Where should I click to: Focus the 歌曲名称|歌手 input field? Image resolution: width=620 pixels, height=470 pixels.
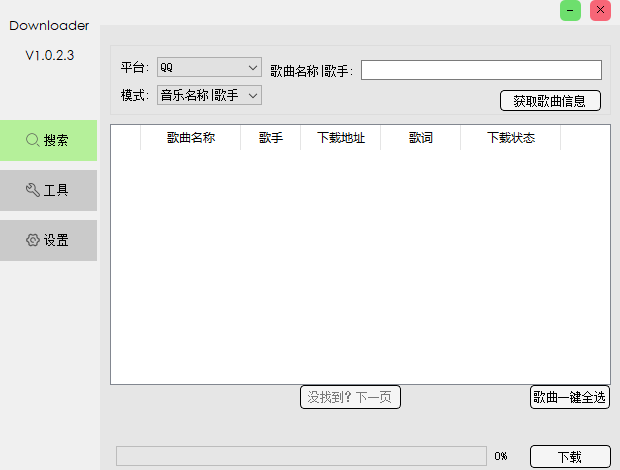tap(481, 70)
